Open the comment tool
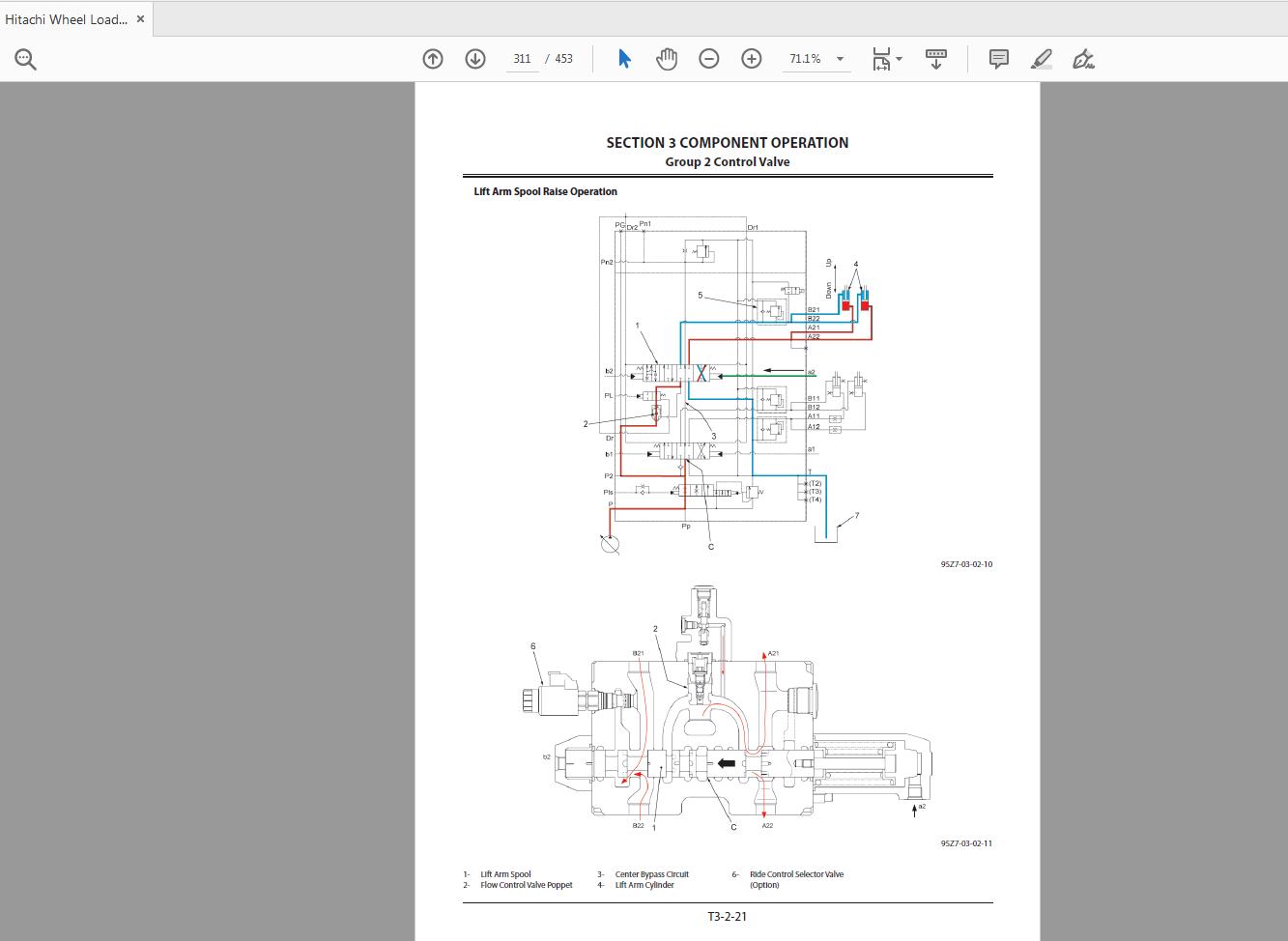The width and height of the screenshot is (1288, 941). pyautogui.click(x=998, y=58)
